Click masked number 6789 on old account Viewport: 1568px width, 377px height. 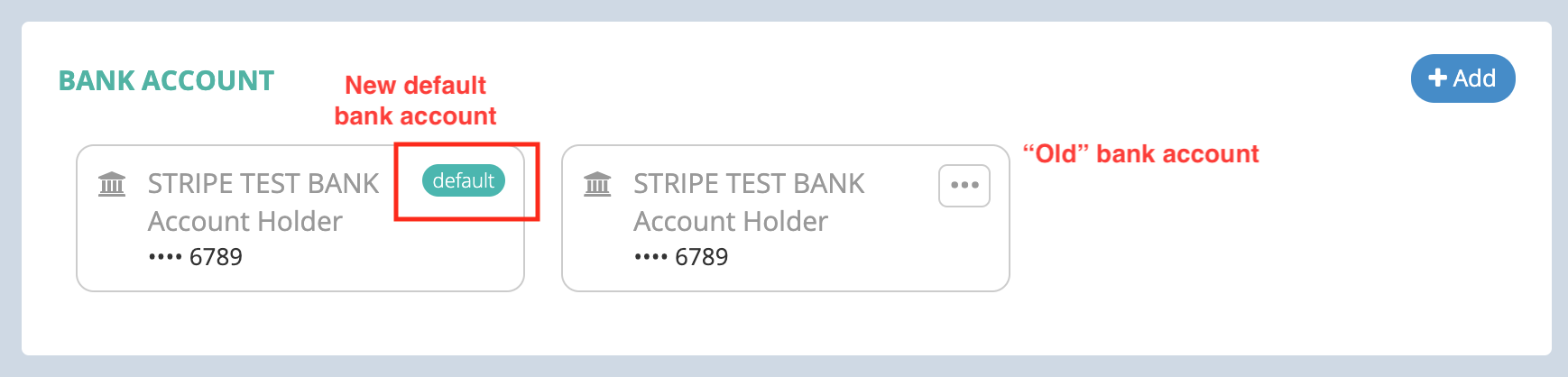(701, 257)
